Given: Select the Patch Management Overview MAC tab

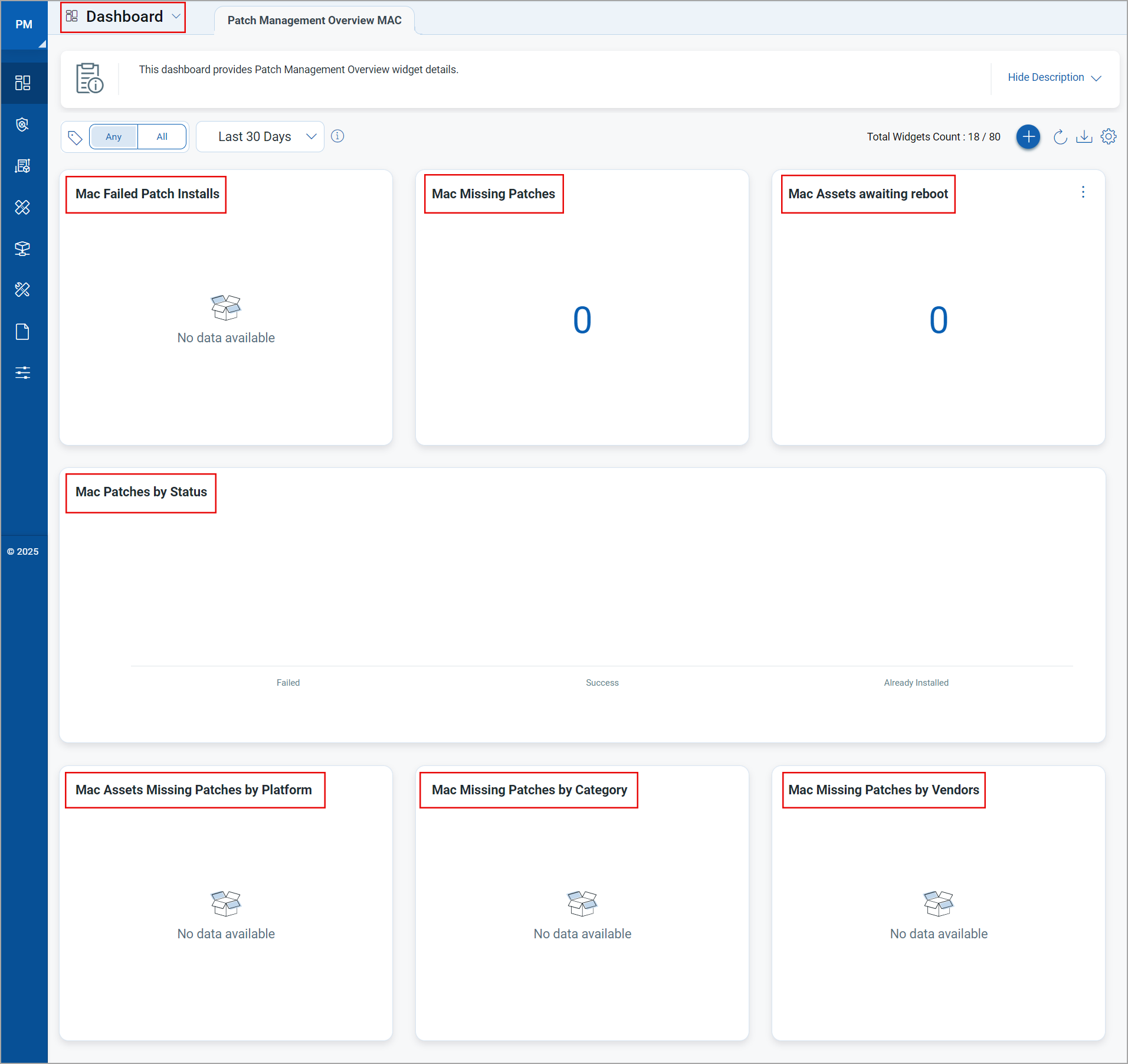Looking at the screenshot, I should [314, 21].
